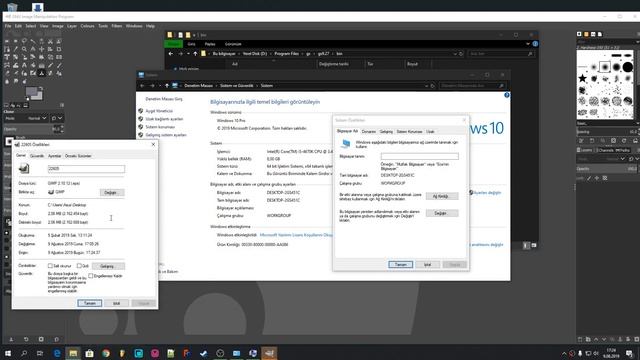Screen dimensions: 640x360
Task: Select the Zoom magnifier tool in toolbox
Action: point(24,49)
